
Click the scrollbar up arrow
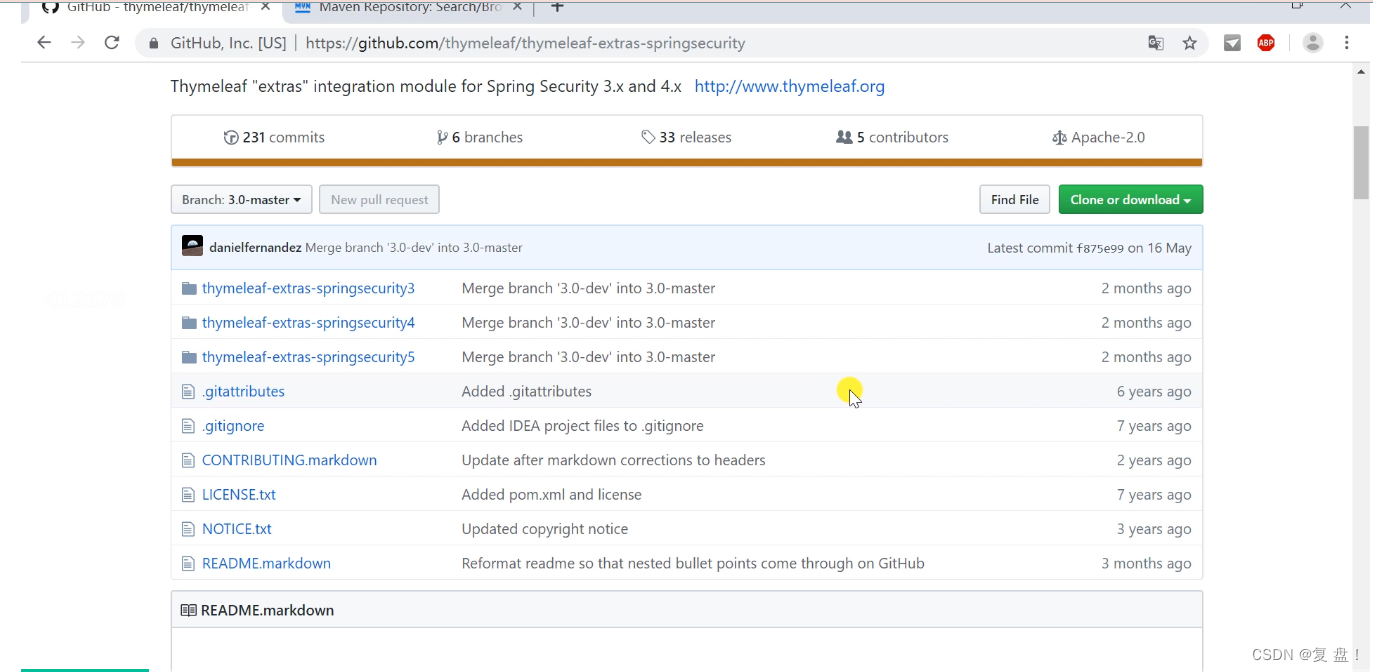[1361, 72]
